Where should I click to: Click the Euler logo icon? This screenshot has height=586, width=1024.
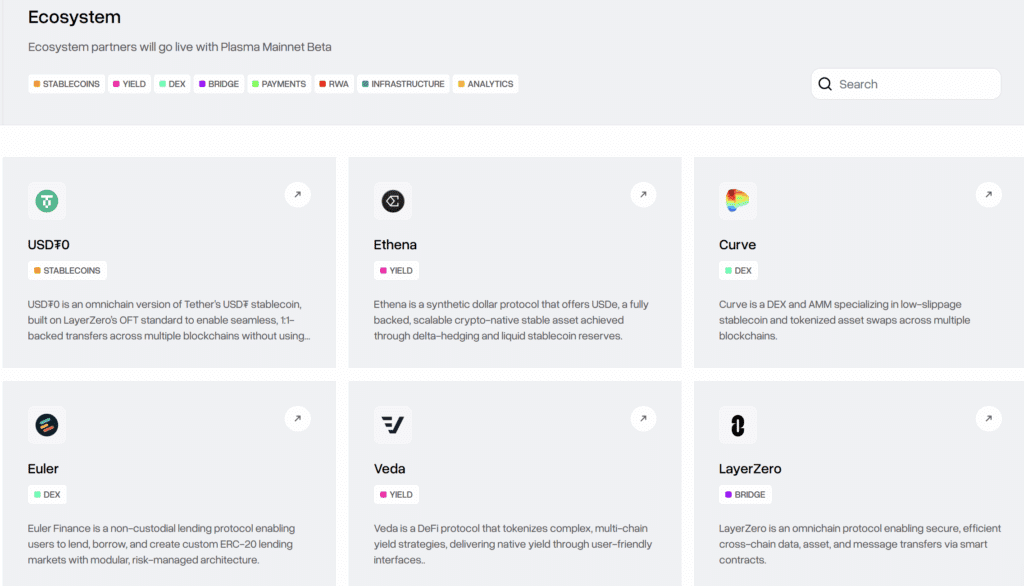click(47, 425)
